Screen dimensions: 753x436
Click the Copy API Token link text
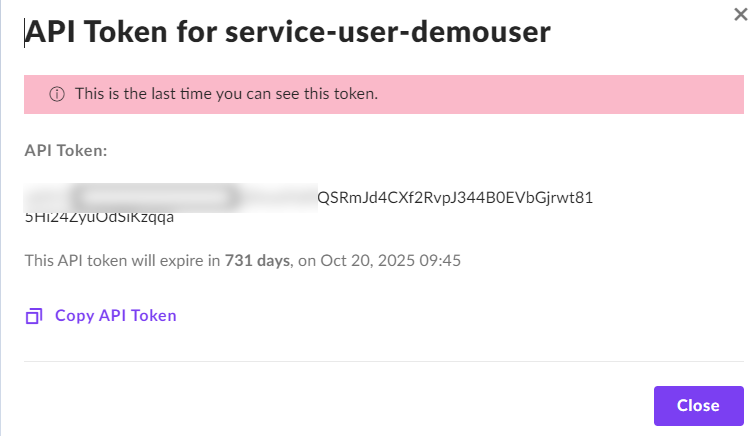[116, 316]
